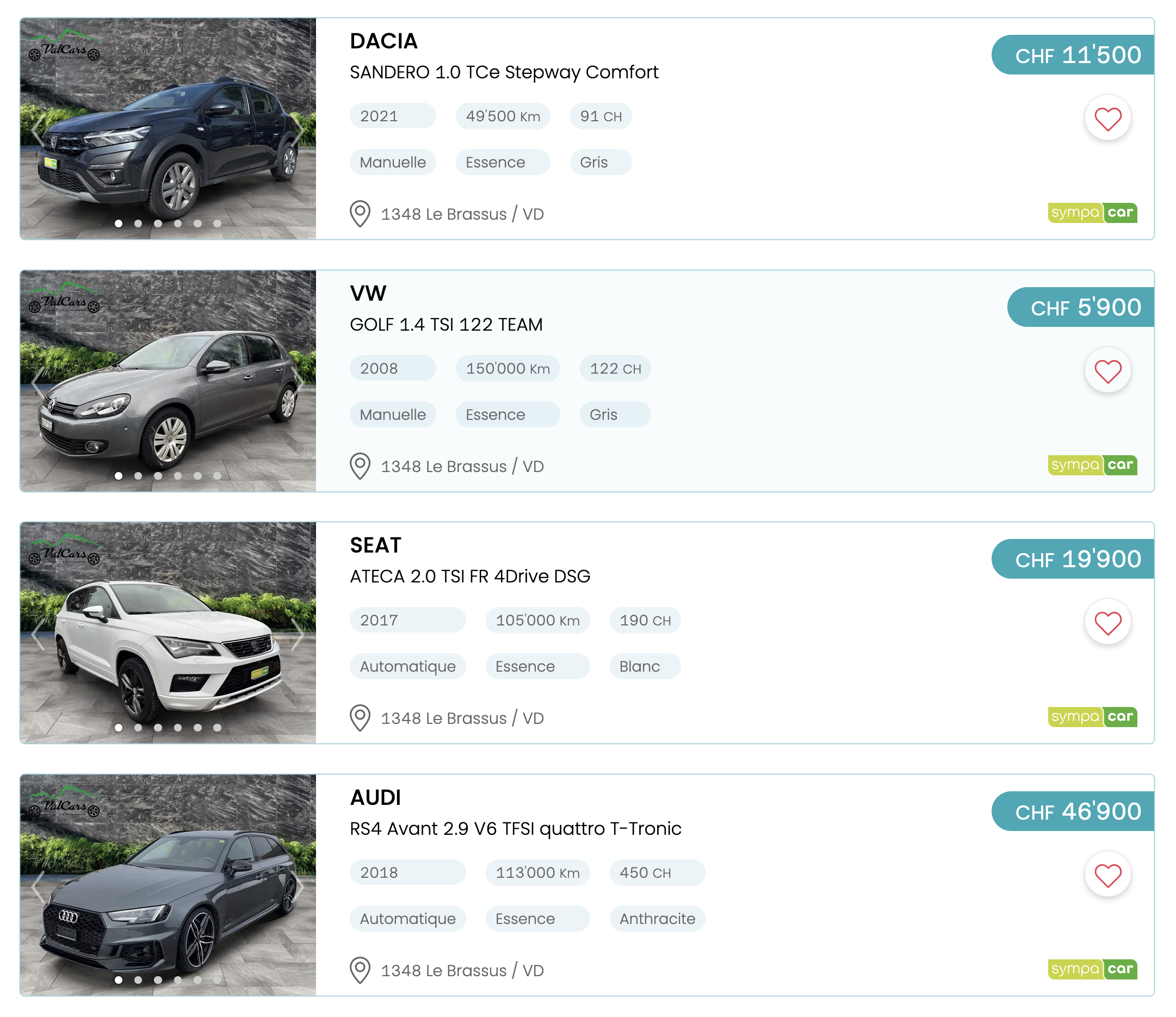Click sympa car logo on Seat listing
This screenshot has width=1176, height=1017.
[1092, 716]
